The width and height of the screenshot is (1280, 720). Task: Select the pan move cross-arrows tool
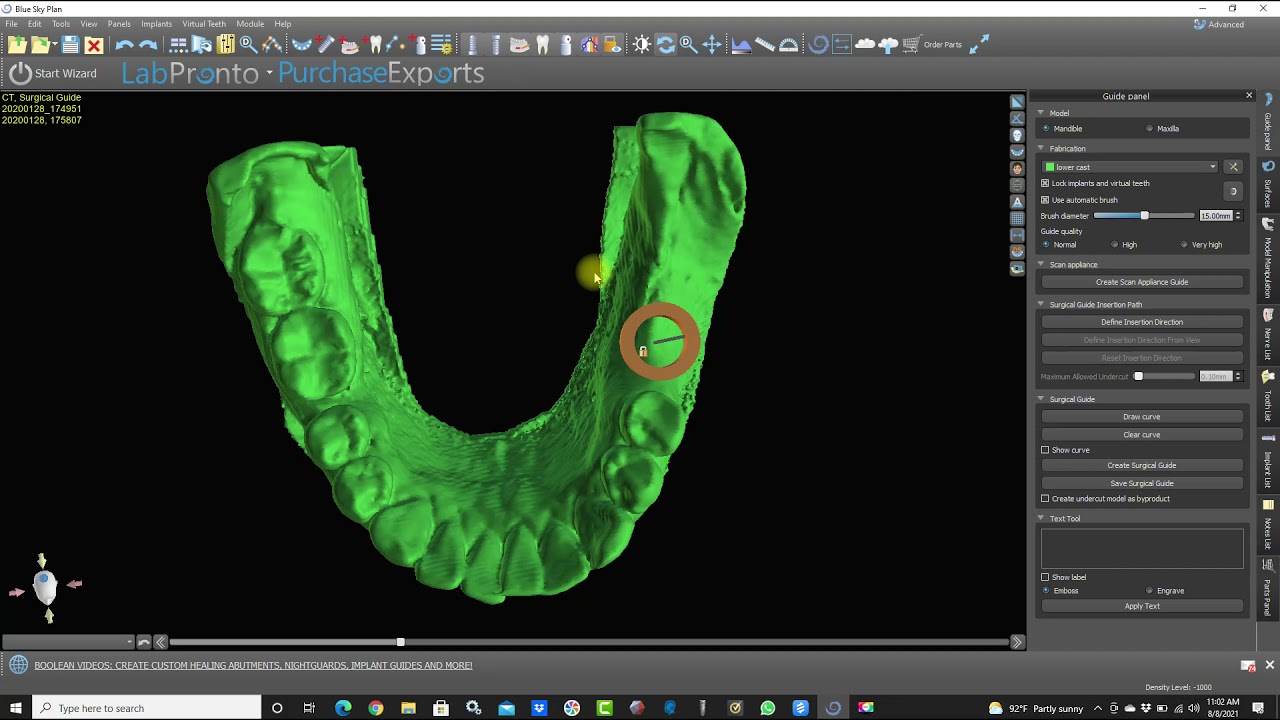pos(711,45)
